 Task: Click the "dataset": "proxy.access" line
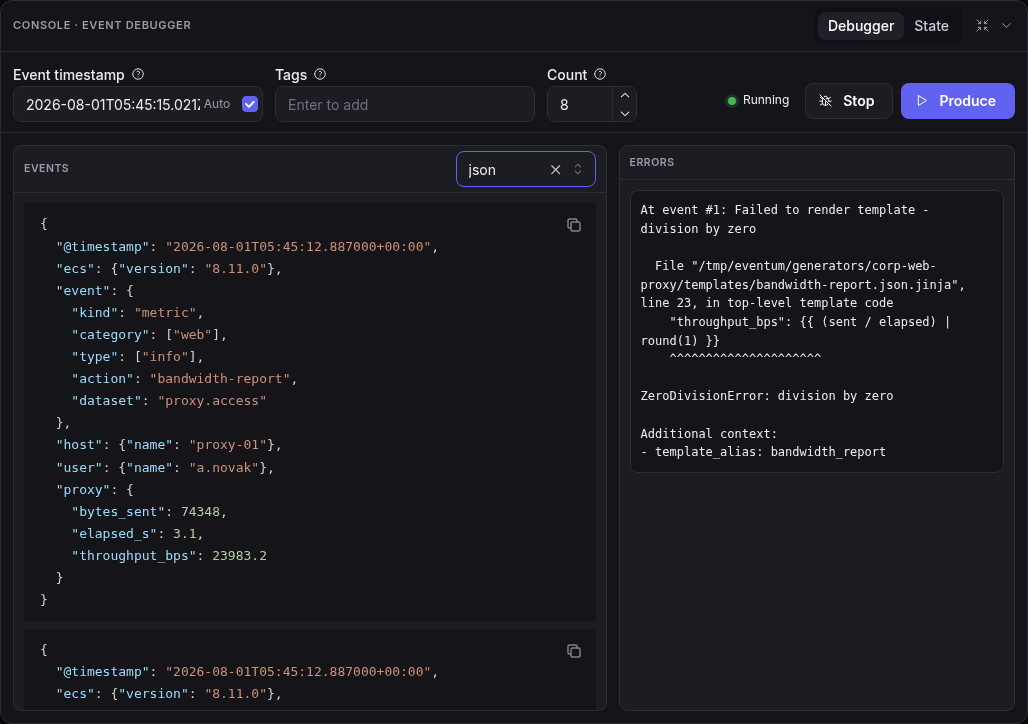[169, 401]
